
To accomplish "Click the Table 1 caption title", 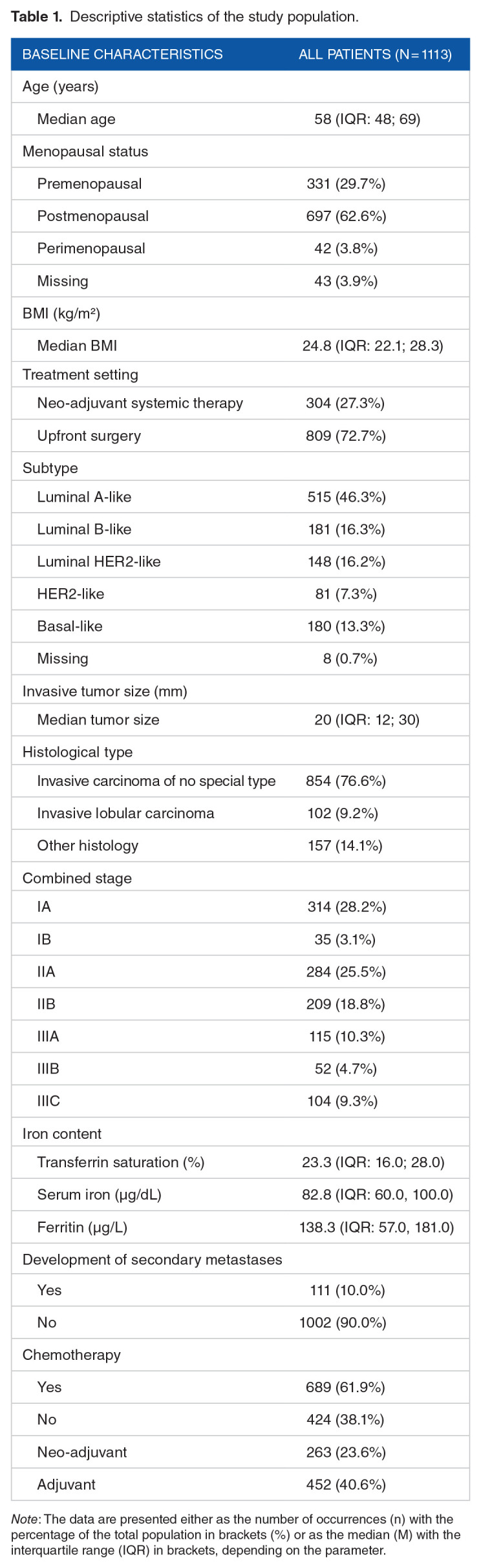I will click(x=185, y=17).
